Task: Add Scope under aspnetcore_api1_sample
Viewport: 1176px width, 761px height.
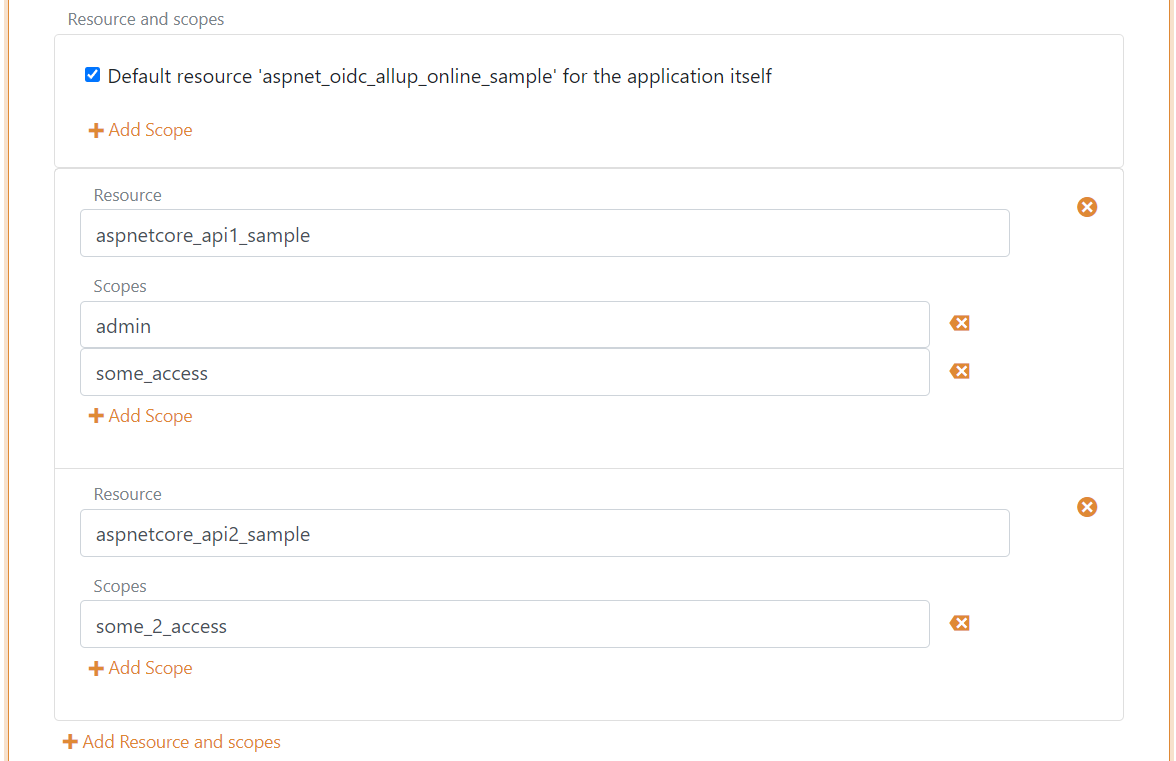Action: coord(141,415)
